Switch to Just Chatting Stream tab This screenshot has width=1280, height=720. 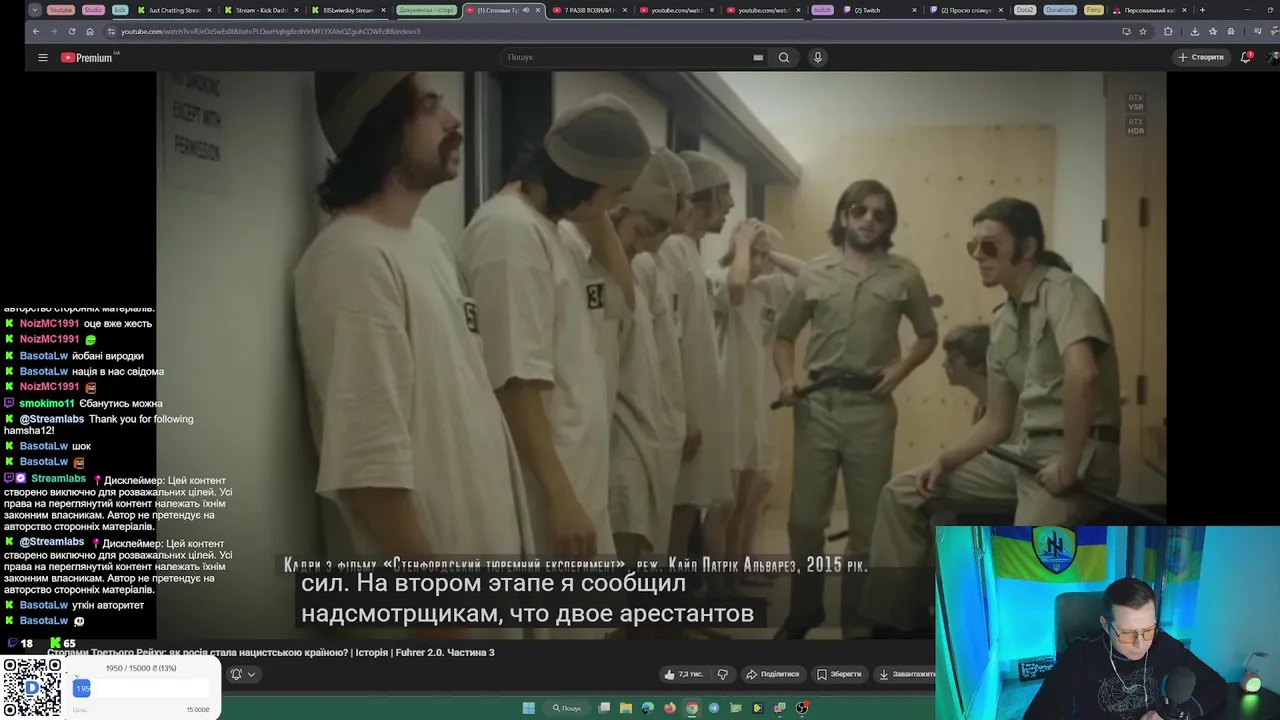[174, 10]
